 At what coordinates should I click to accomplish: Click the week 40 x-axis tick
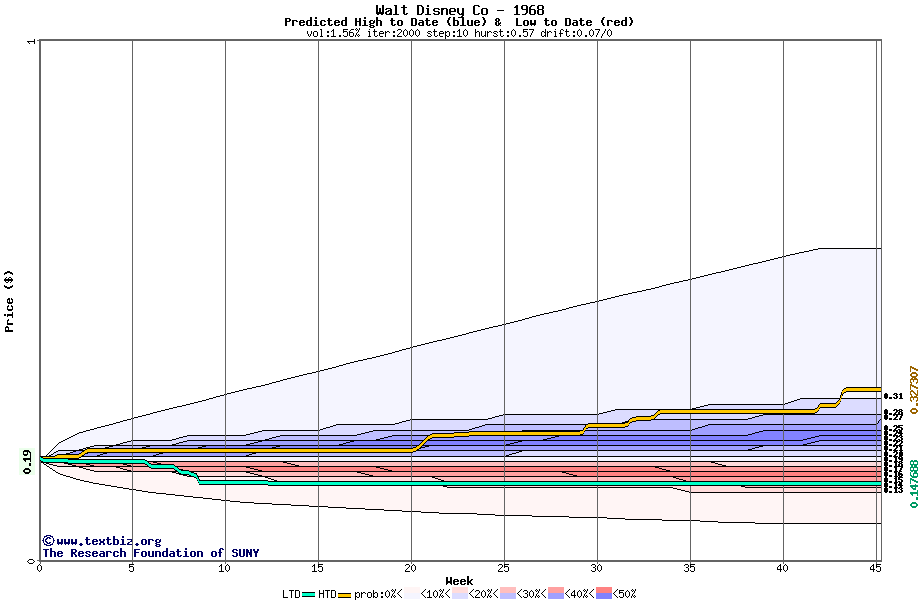pos(783,568)
